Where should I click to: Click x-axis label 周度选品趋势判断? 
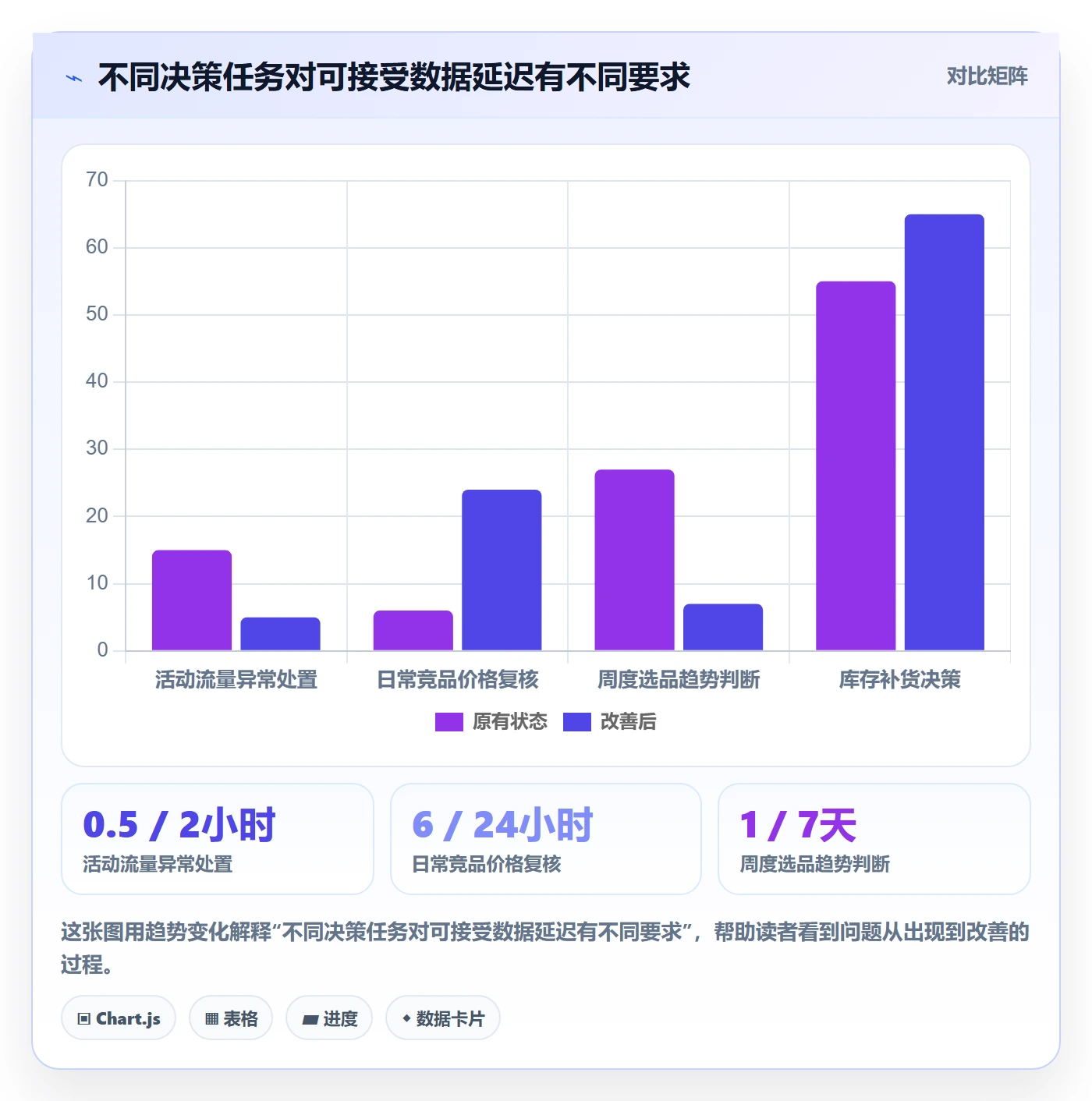(x=679, y=680)
